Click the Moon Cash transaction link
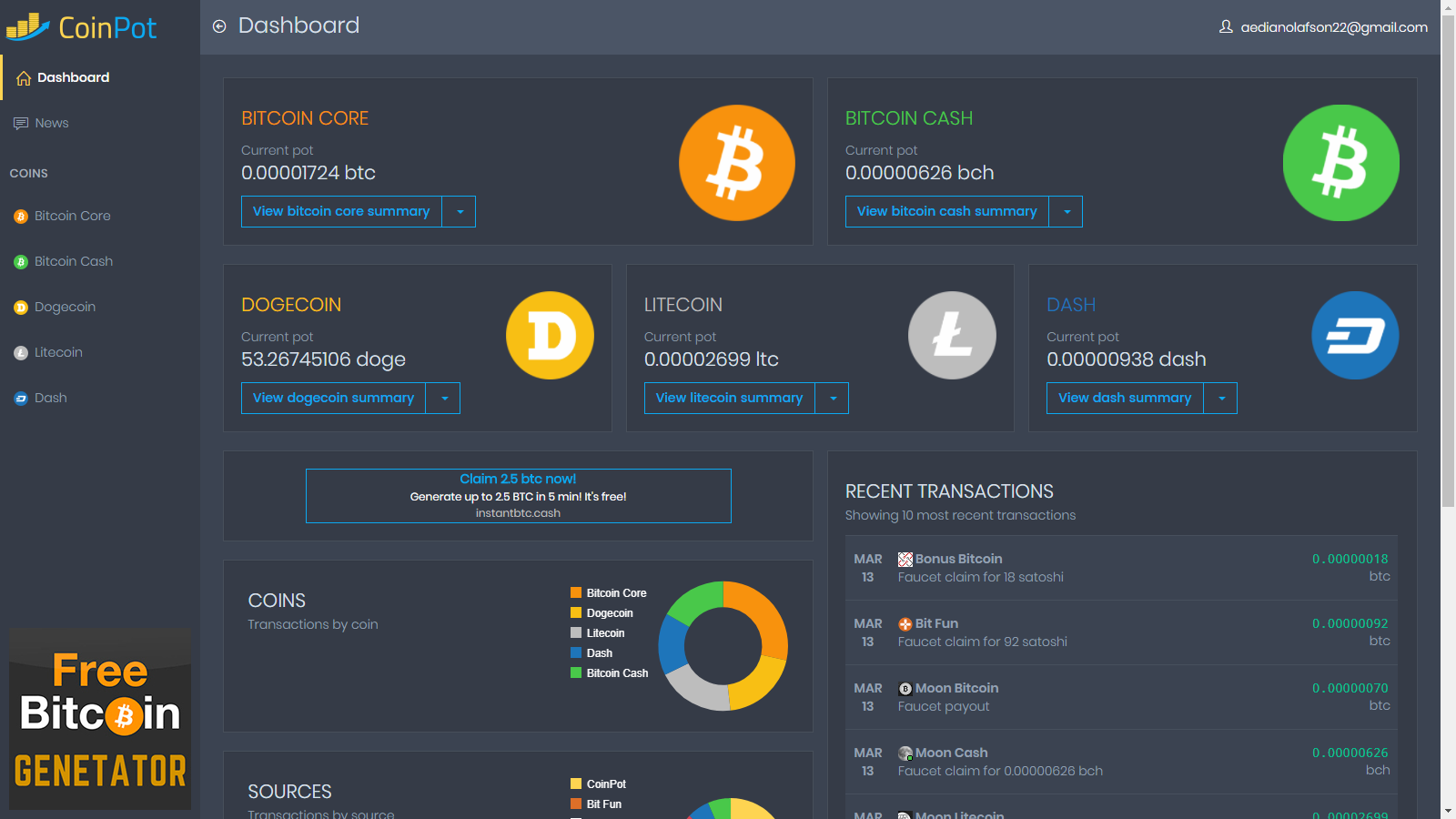This screenshot has height=819, width=1456. click(951, 753)
